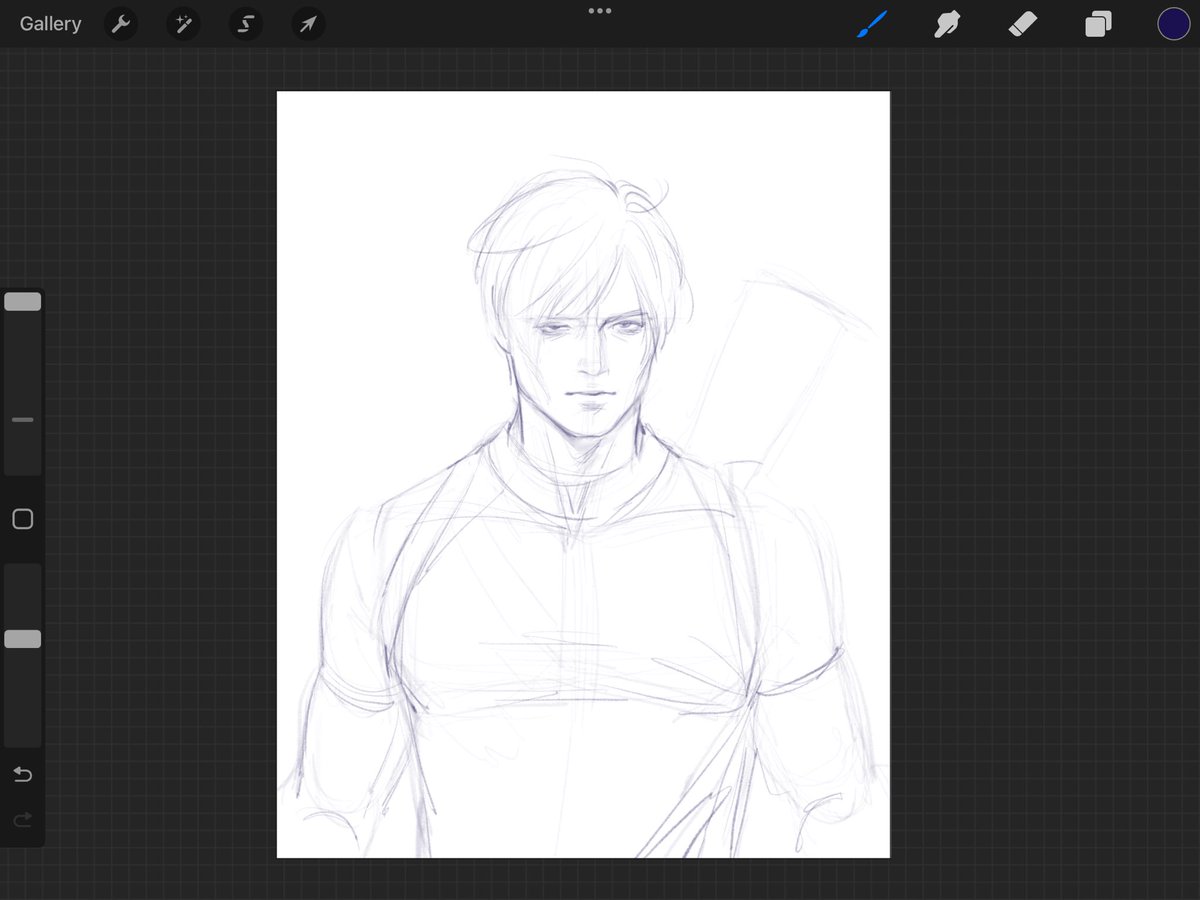Open the Adjustments magic wand menu
1200x900 pixels.
pyautogui.click(x=183, y=24)
